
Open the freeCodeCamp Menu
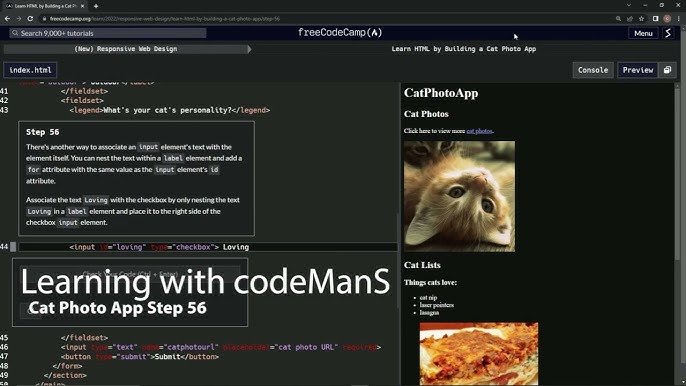coord(643,33)
